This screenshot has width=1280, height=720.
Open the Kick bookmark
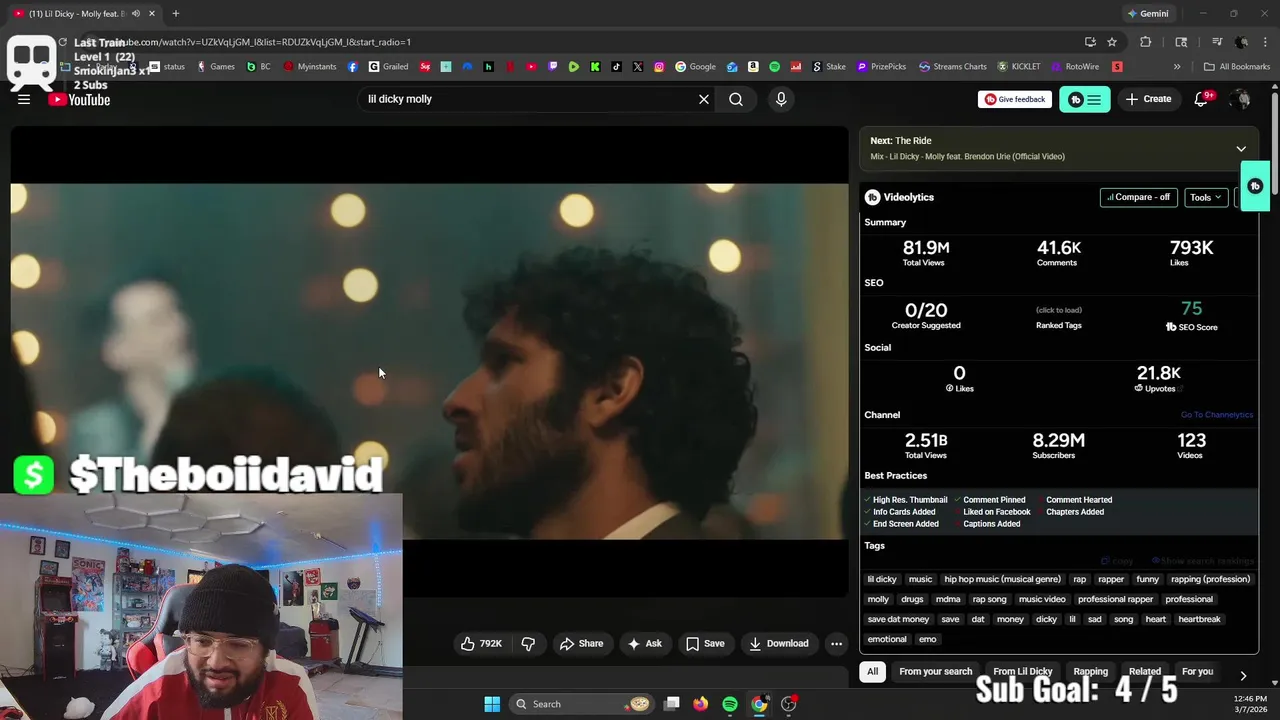click(595, 67)
